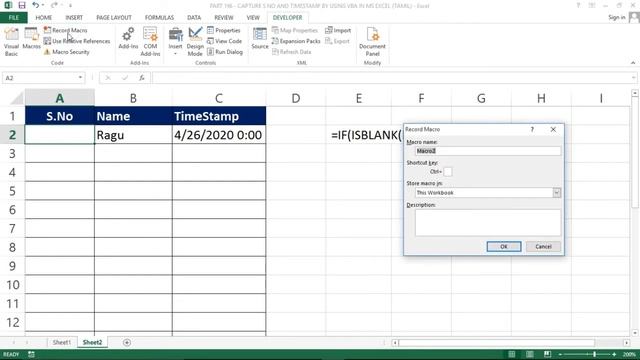Toggle Use Relative References

pos(77,41)
